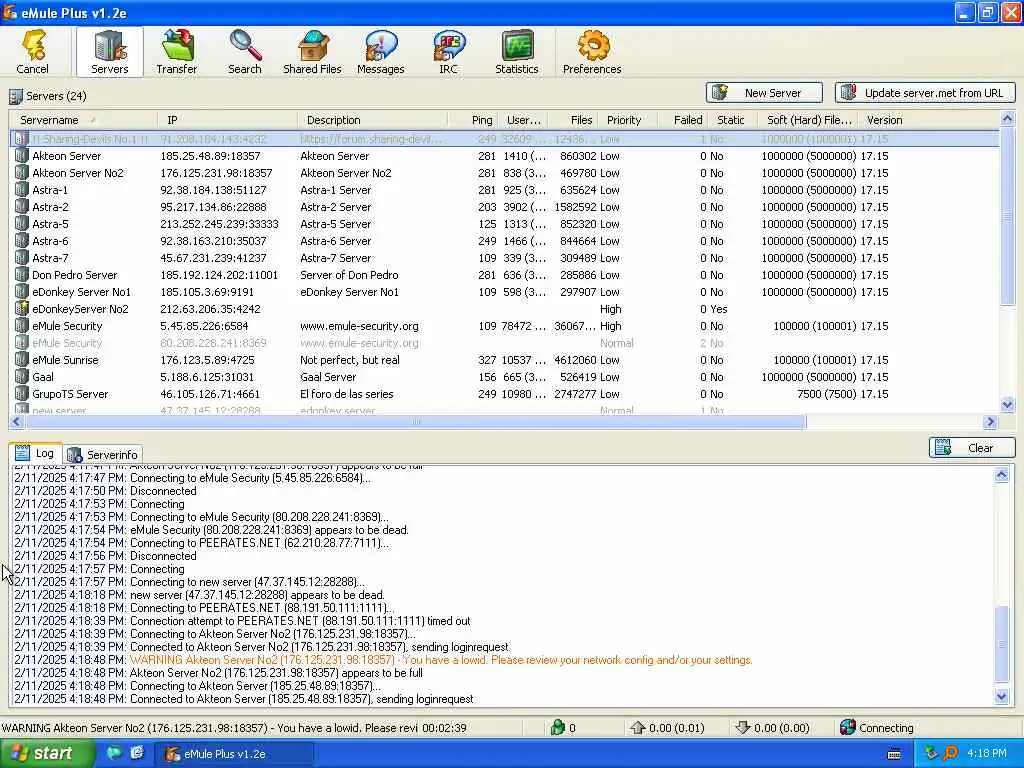1024x768 pixels.
Task: Click the Don Pedro Server icon
Action: point(22,275)
